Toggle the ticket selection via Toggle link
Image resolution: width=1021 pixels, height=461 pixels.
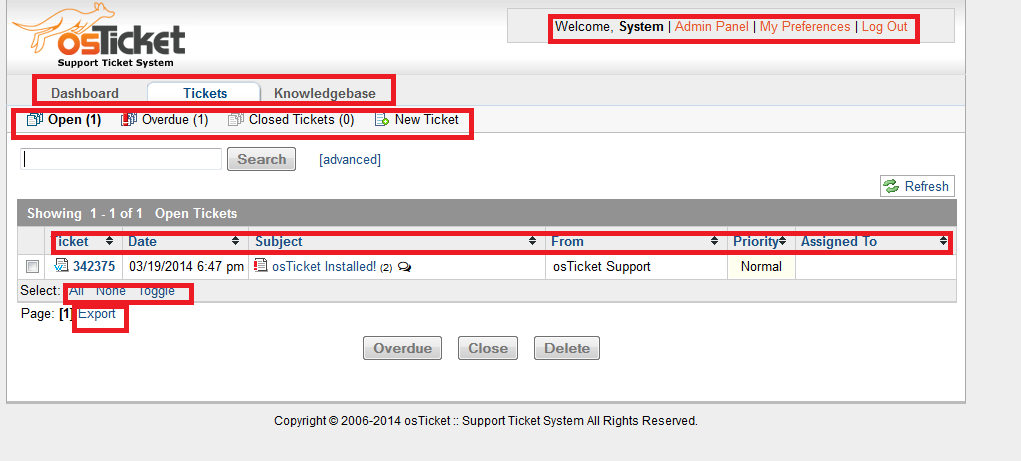(x=156, y=291)
